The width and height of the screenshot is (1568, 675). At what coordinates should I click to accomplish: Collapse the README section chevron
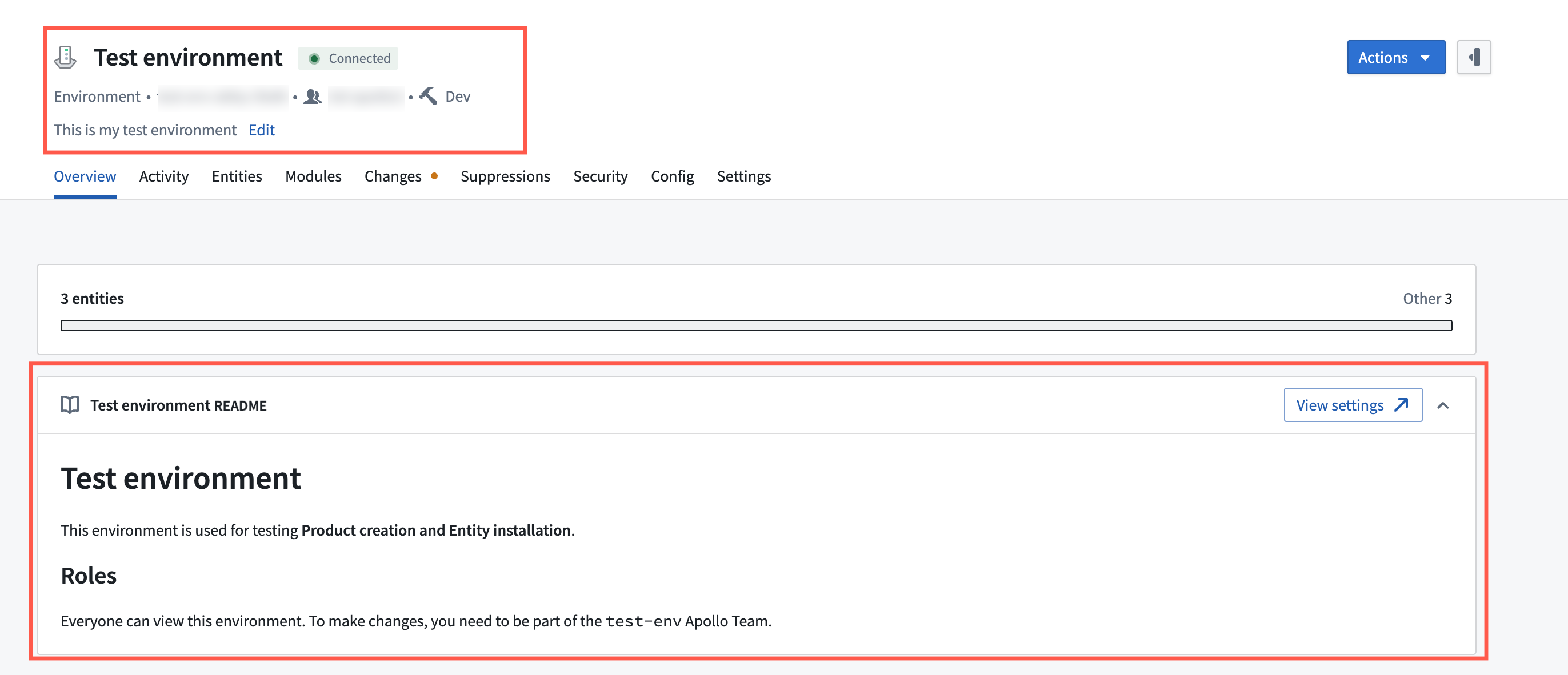click(1443, 405)
